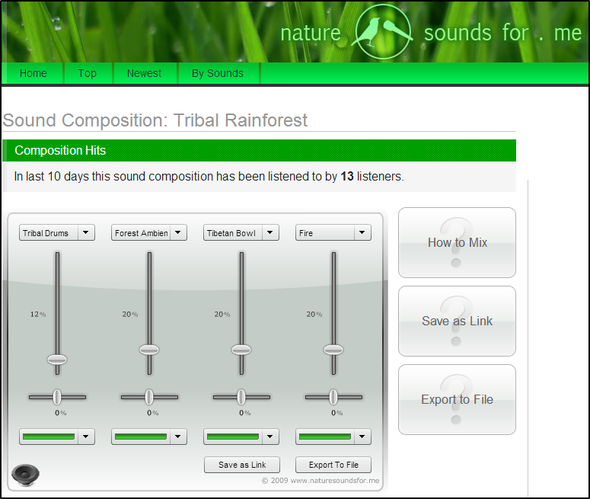Expand the Fire sound selector
590x499 pixels.
tap(333, 233)
